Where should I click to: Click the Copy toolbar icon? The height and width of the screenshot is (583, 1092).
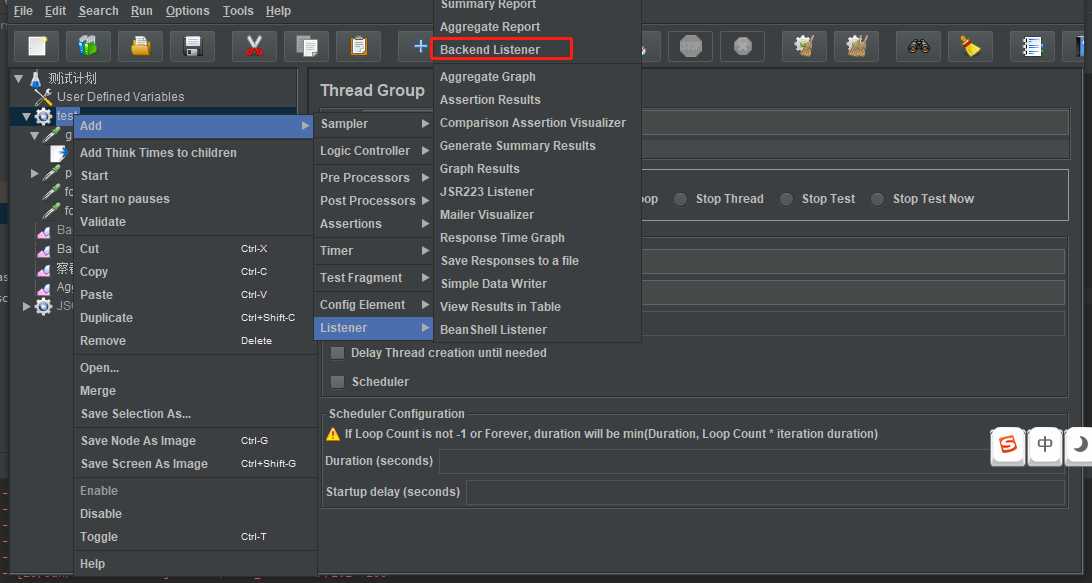coord(306,47)
